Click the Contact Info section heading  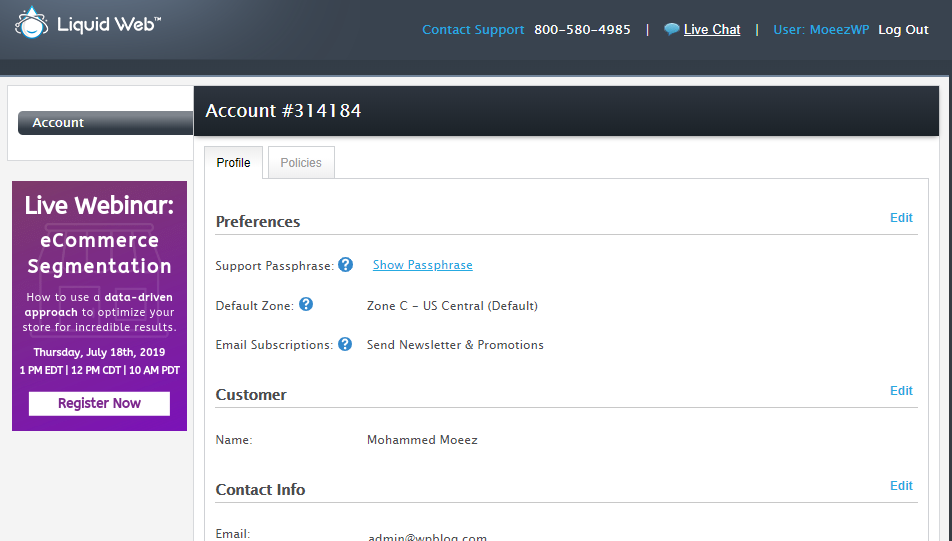(260, 489)
